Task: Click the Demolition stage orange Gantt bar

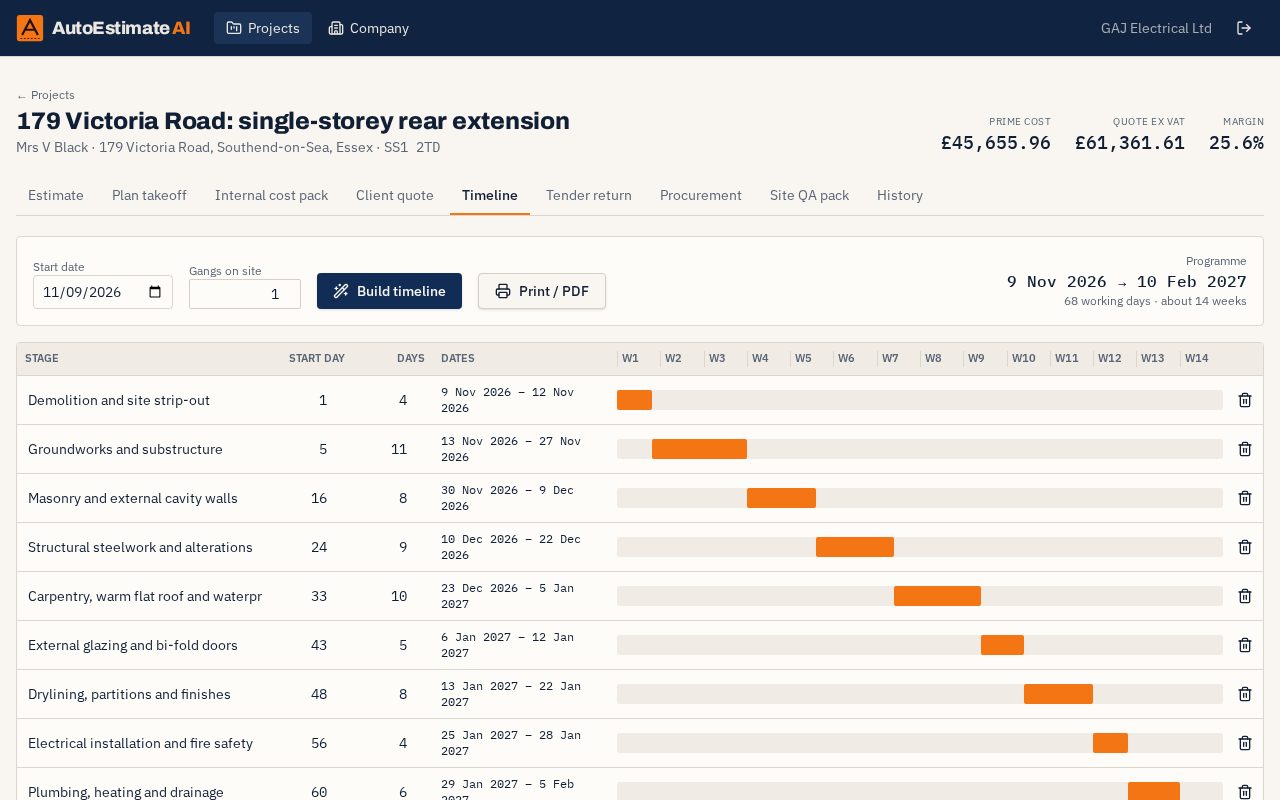Action: 634,400
